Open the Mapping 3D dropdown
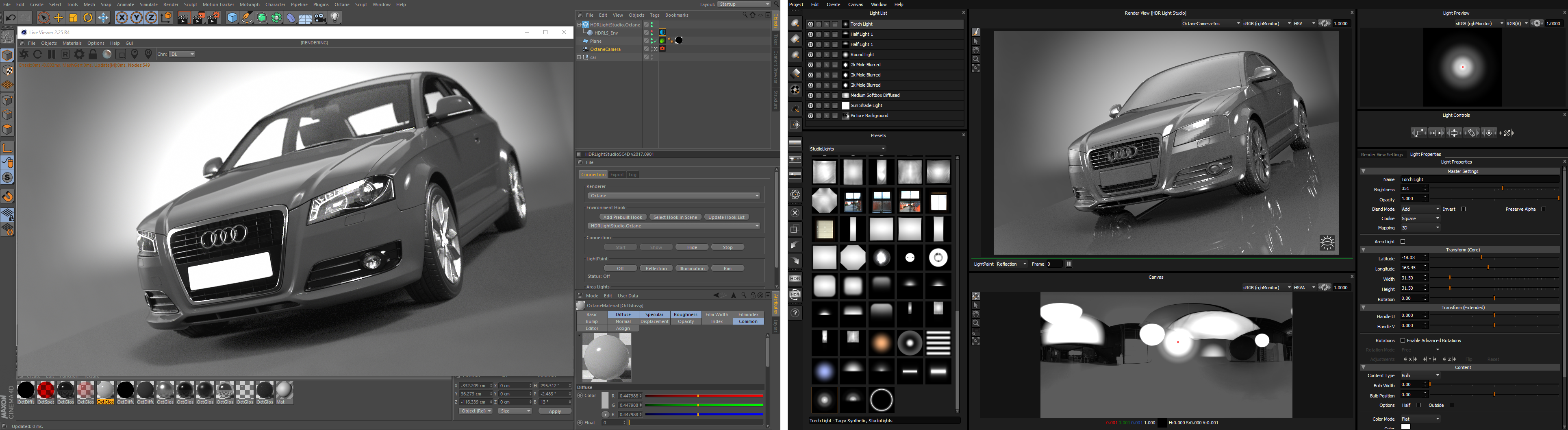The image size is (1568, 430). 1420,228
